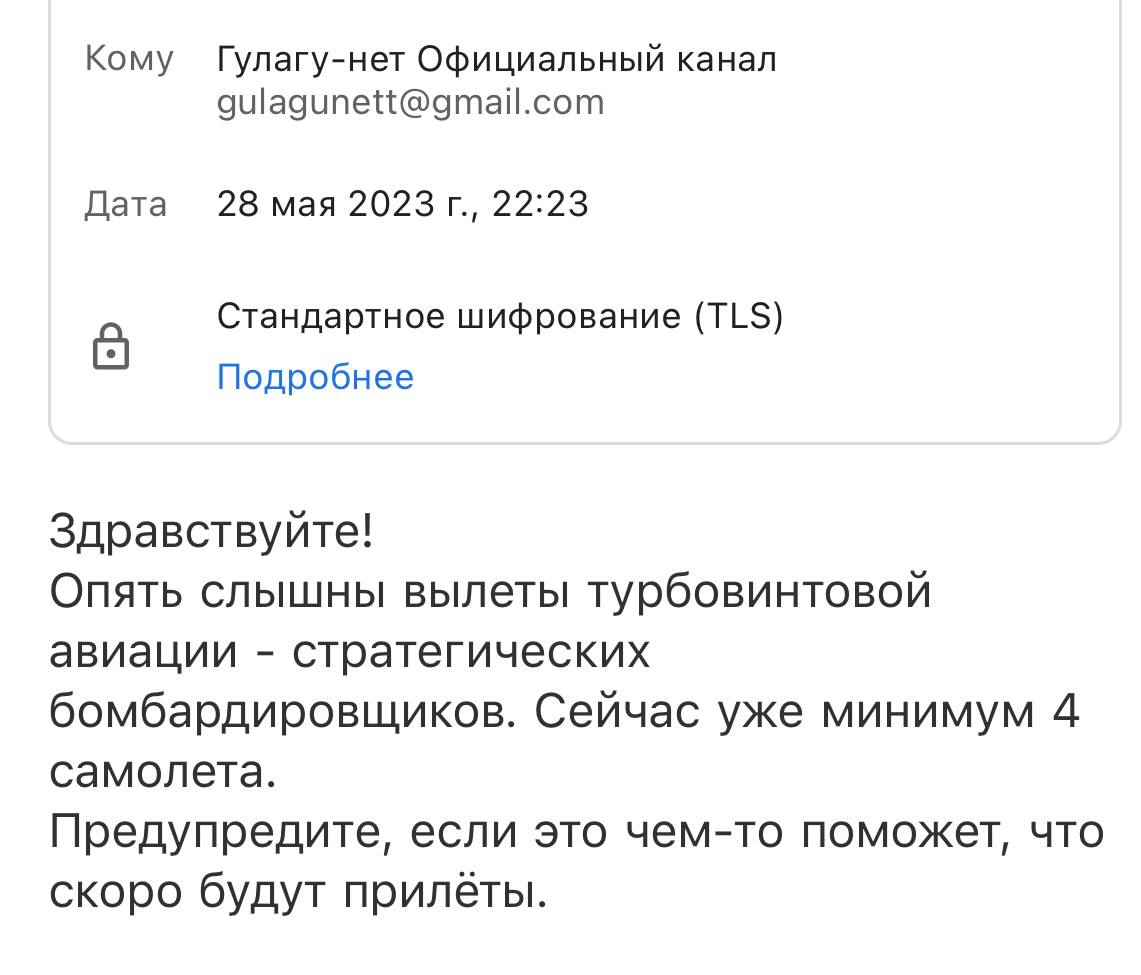The image size is (1141, 975).
Task: Click the greeting Здравствуйте! in the message
Action: click(x=211, y=531)
